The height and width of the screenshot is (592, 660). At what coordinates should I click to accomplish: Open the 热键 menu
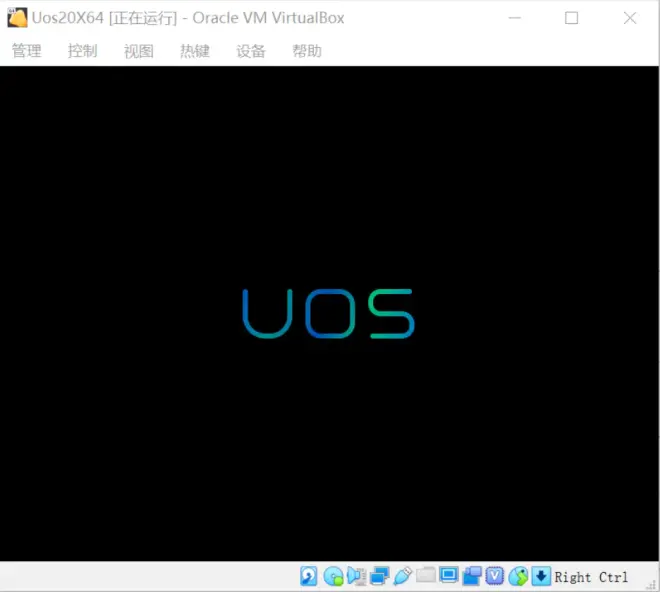click(194, 51)
